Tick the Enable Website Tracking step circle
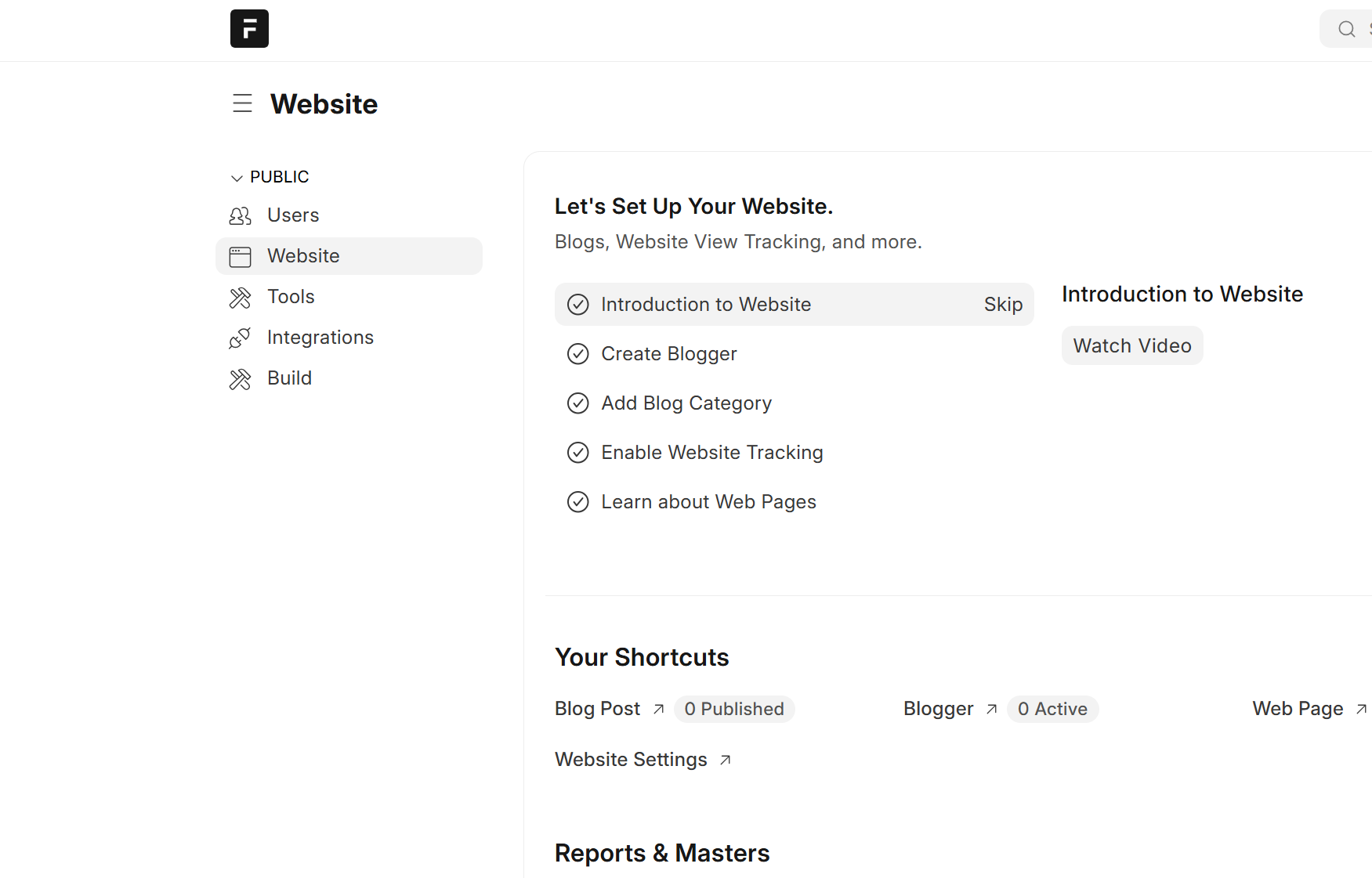The height and width of the screenshot is (878, 1372). 577,453
